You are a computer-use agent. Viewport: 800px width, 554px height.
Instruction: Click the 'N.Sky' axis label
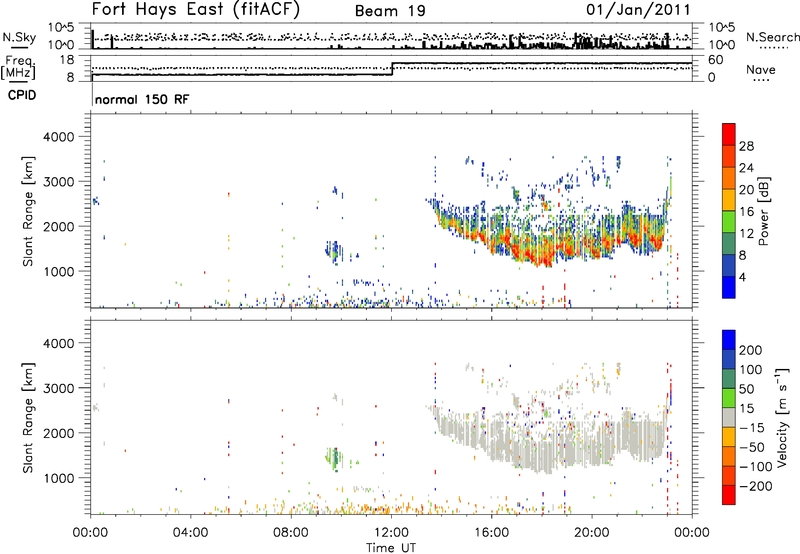[19, 37]
